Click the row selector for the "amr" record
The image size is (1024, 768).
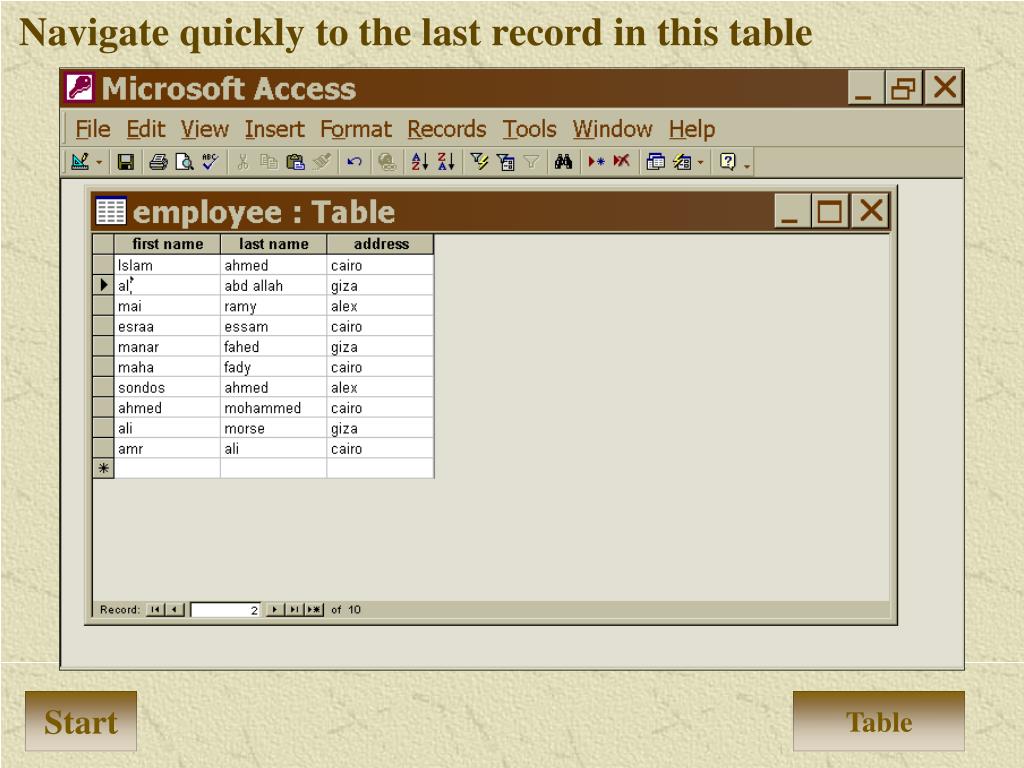(x=103, y=449)
